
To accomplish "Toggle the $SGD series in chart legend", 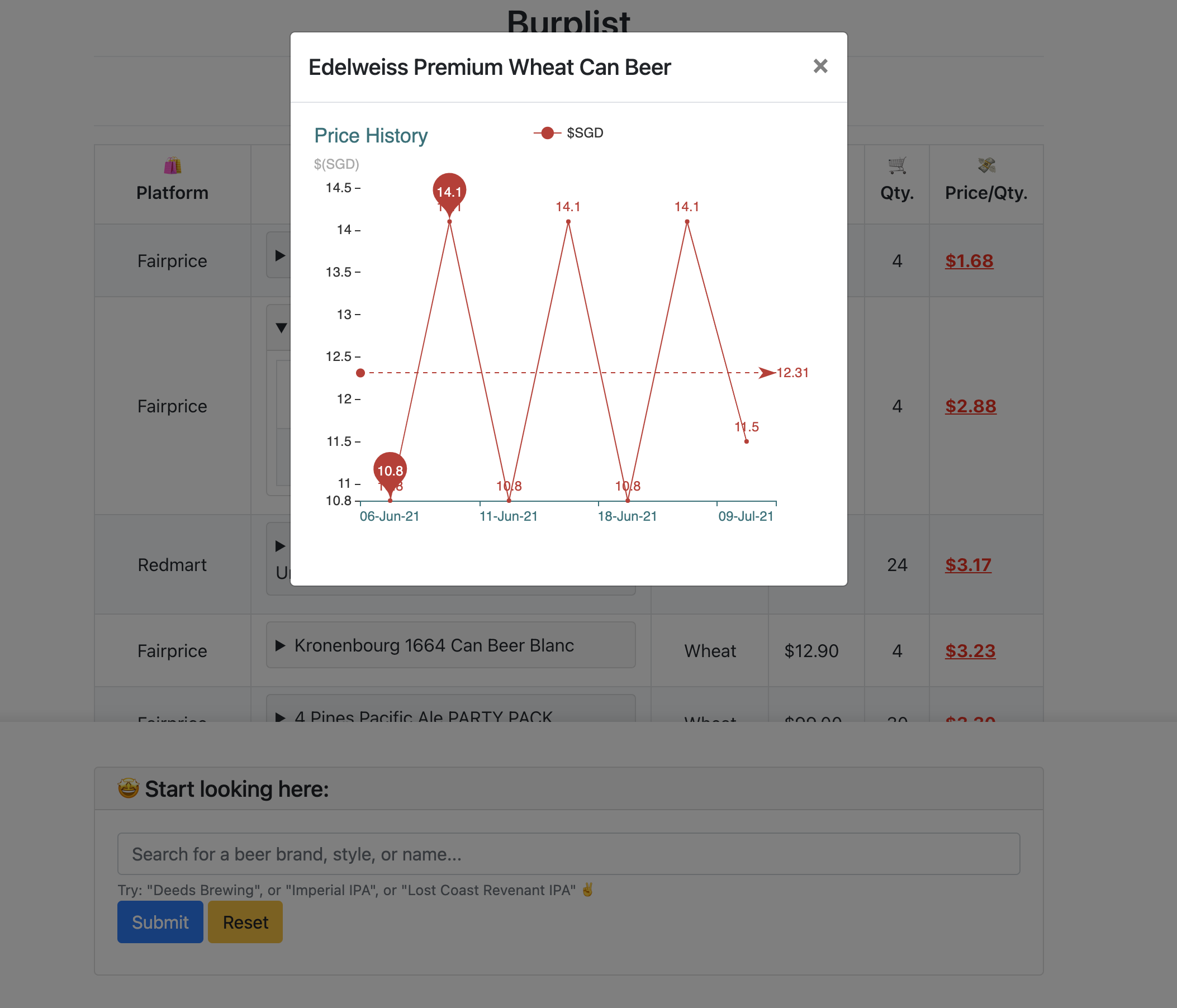I will pyautogui.click(x=567, y=133).
